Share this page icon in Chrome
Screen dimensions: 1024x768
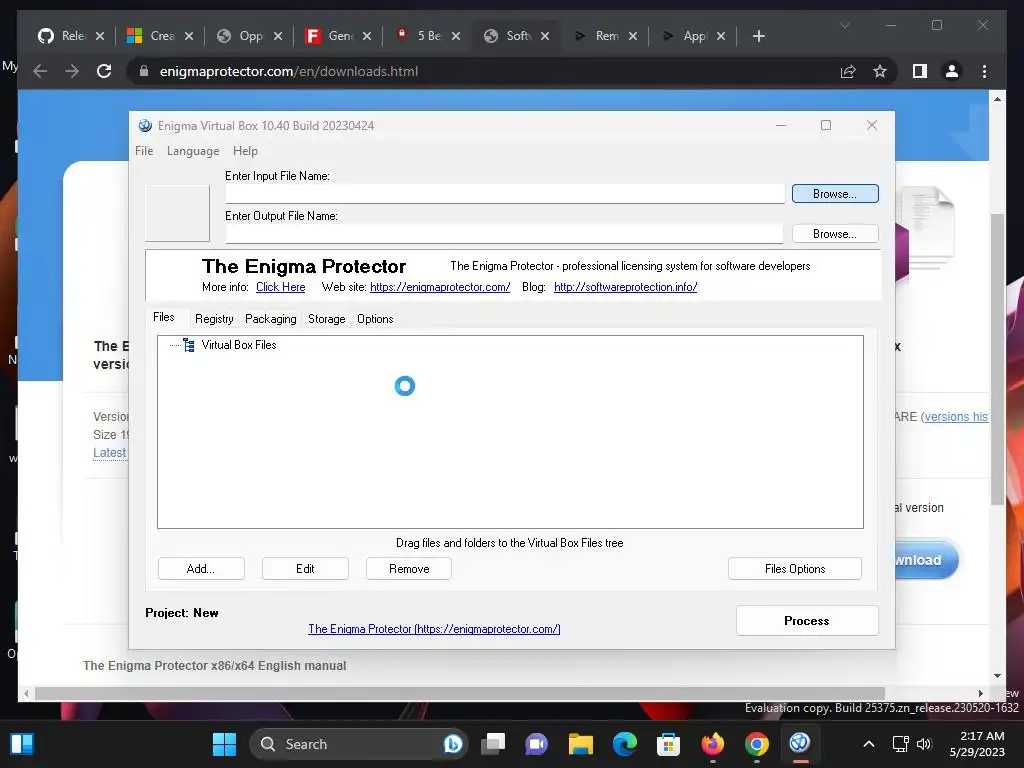848,71
